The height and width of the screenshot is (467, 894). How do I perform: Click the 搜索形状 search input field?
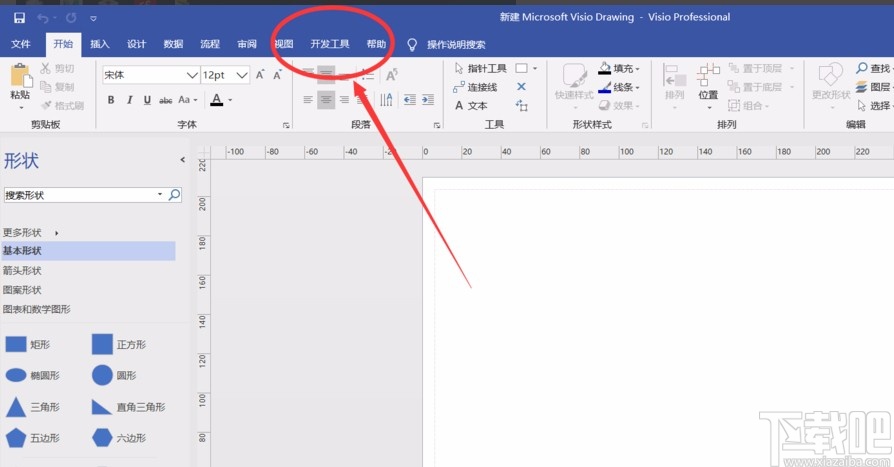pyautogui.click(x=80, y=195)
